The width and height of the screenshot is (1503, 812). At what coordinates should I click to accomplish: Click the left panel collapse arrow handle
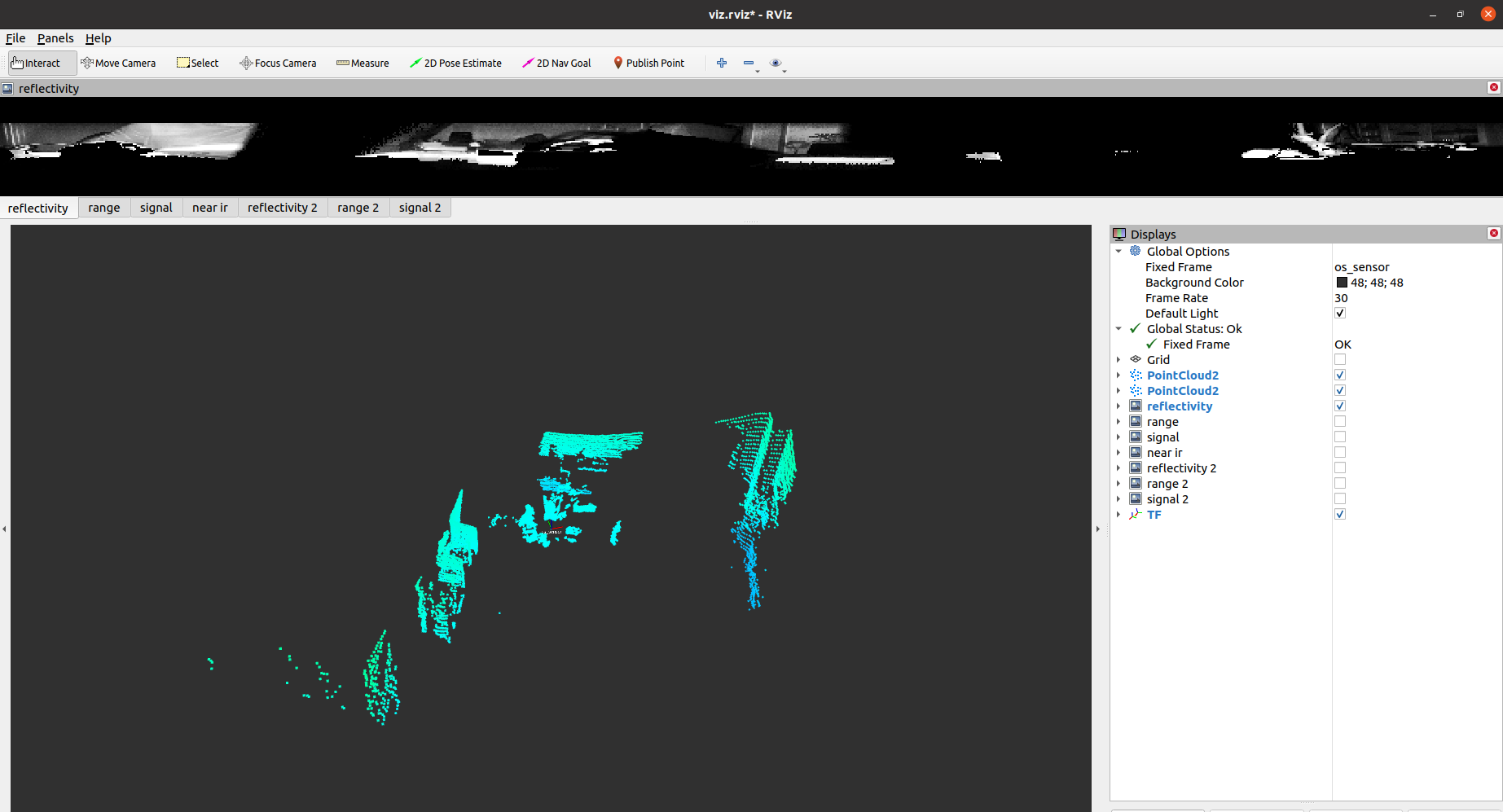[x=4, y=529]
